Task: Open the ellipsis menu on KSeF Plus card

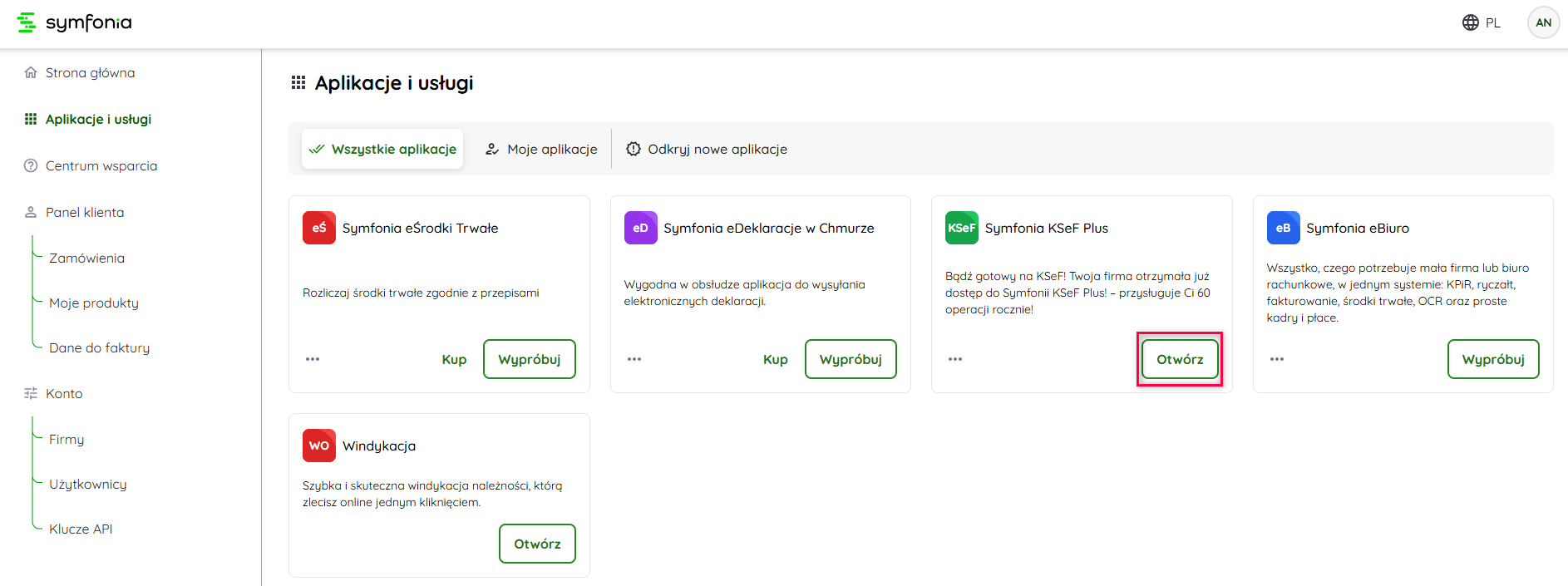Action: (x=955, y=359)
